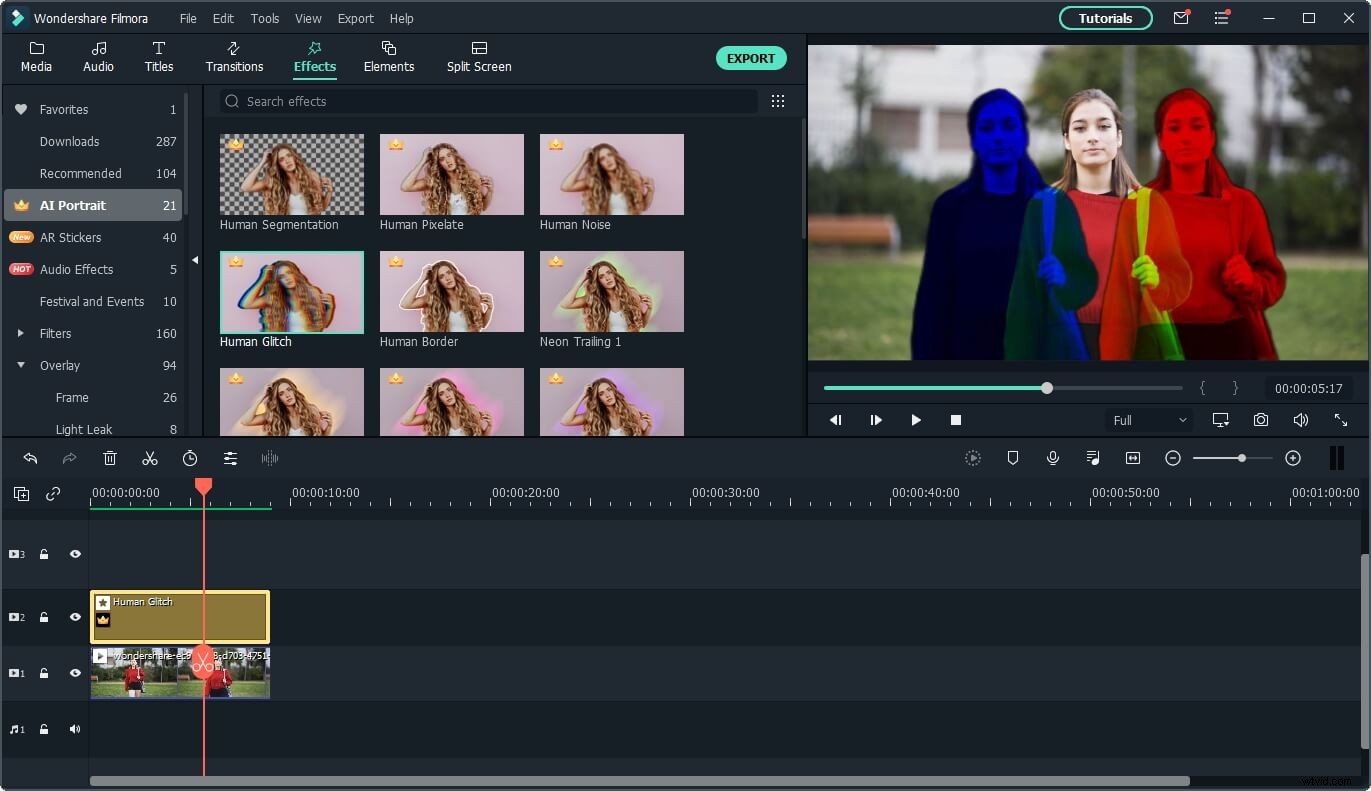
Task: Split the clip with the scissors tool
Action: 150,458
